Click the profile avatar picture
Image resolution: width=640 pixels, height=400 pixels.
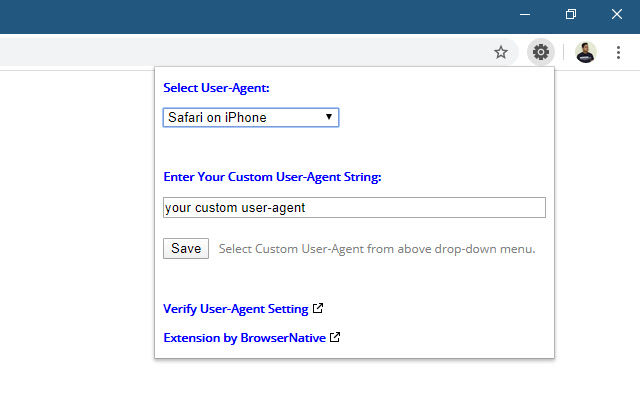point(586,52)
